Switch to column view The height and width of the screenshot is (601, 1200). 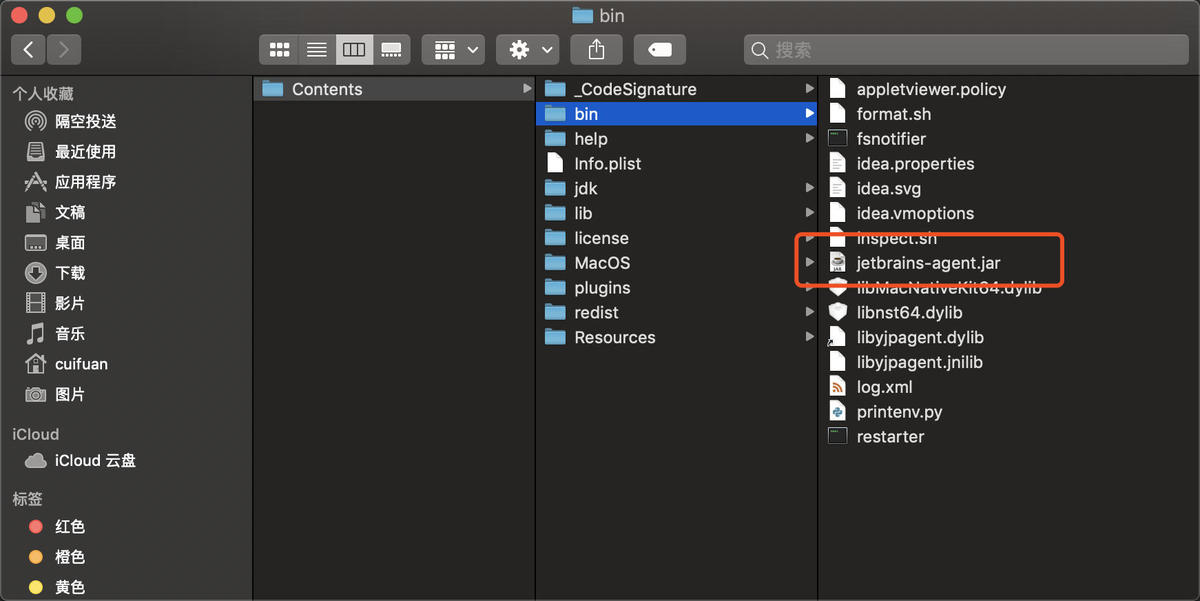354,49
